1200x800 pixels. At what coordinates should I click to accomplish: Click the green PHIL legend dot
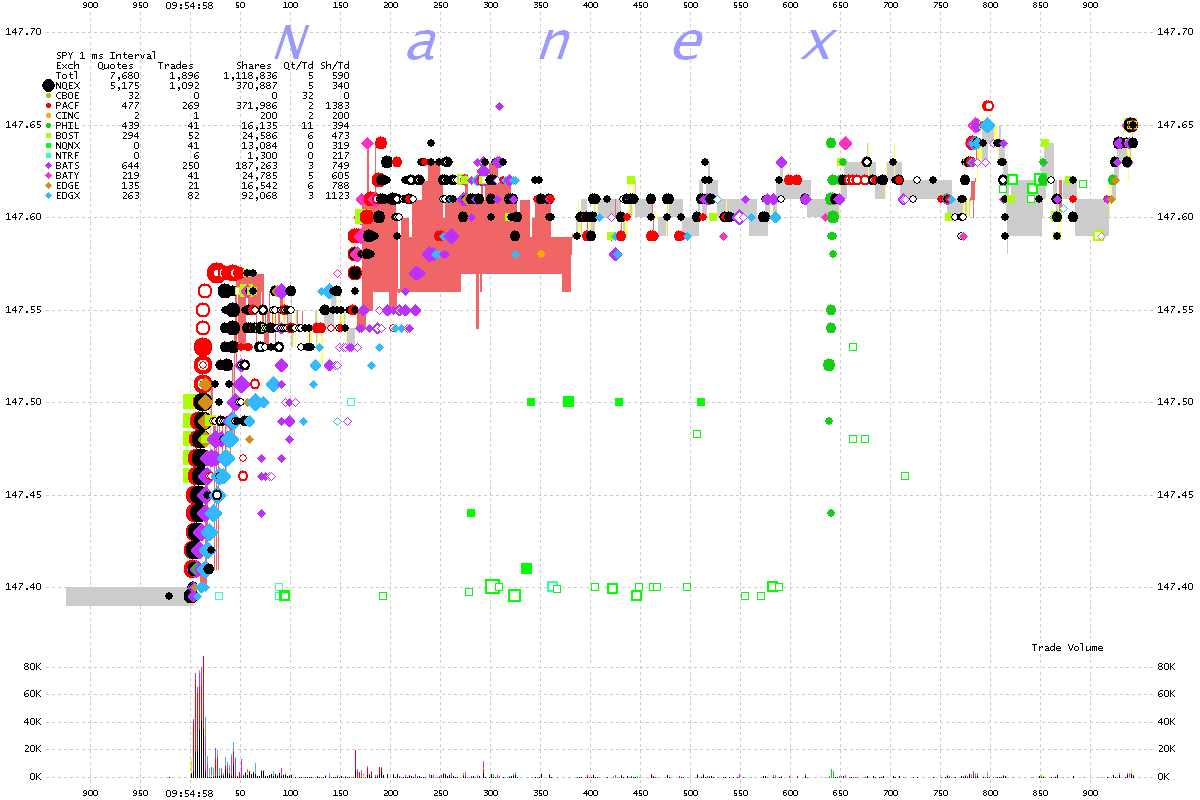(x=47, y=123)
